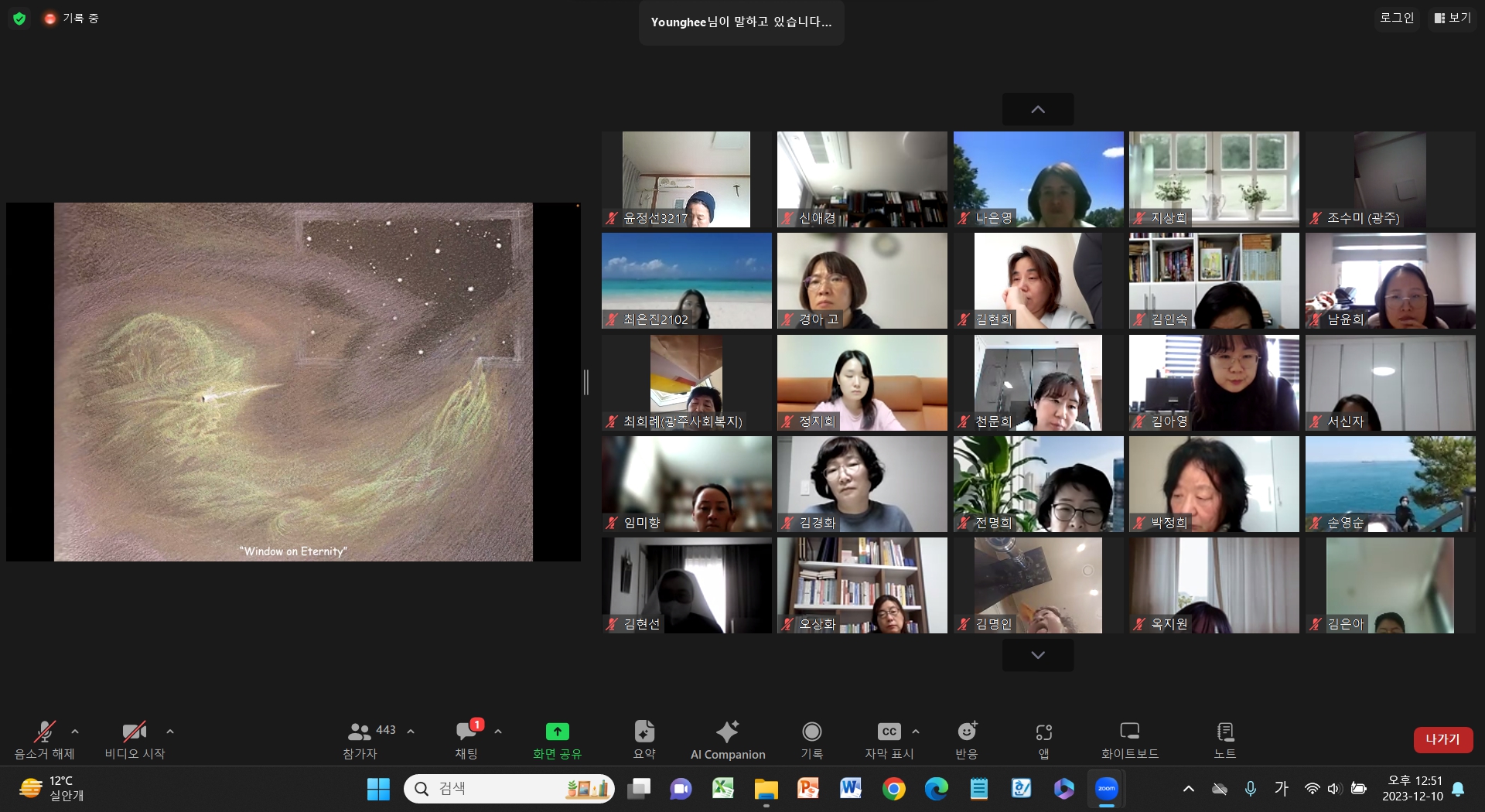
Task: Expand chat options arrow beside 채팅
Action: tap(498, 731)
